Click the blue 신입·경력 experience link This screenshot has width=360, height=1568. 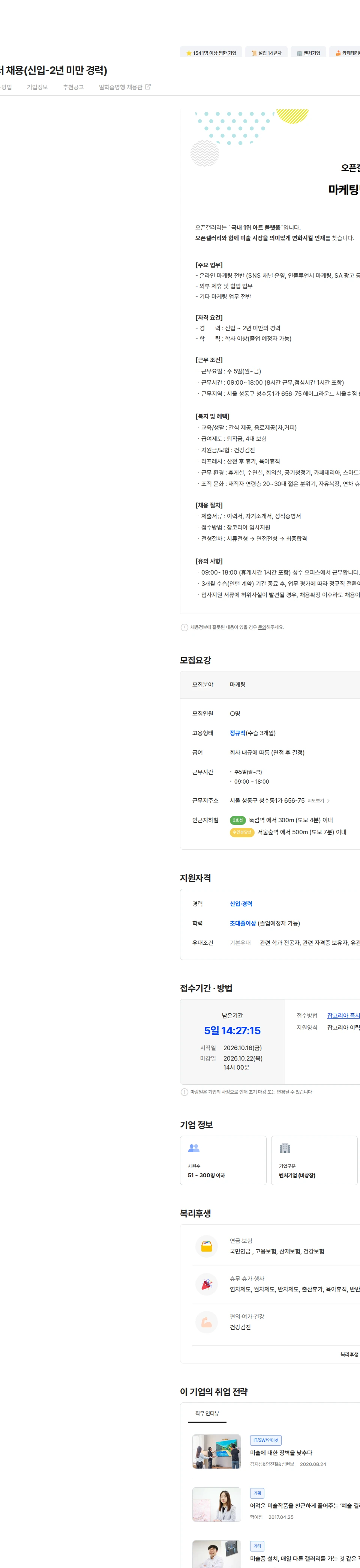[x=241, y=904]
